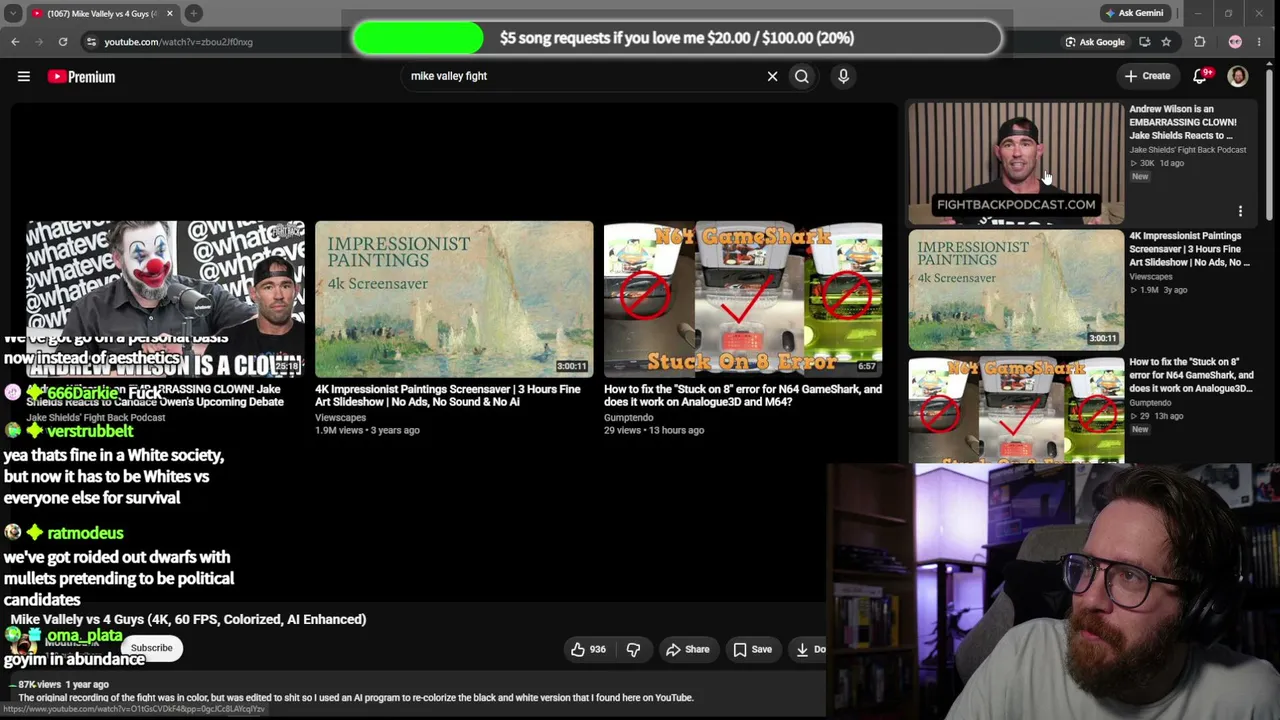Click the 'Mike Vallely vs 4 Guys' video title
This screenshot has width=1280, height=720.
pyautogui.click(x=188, y=619)
